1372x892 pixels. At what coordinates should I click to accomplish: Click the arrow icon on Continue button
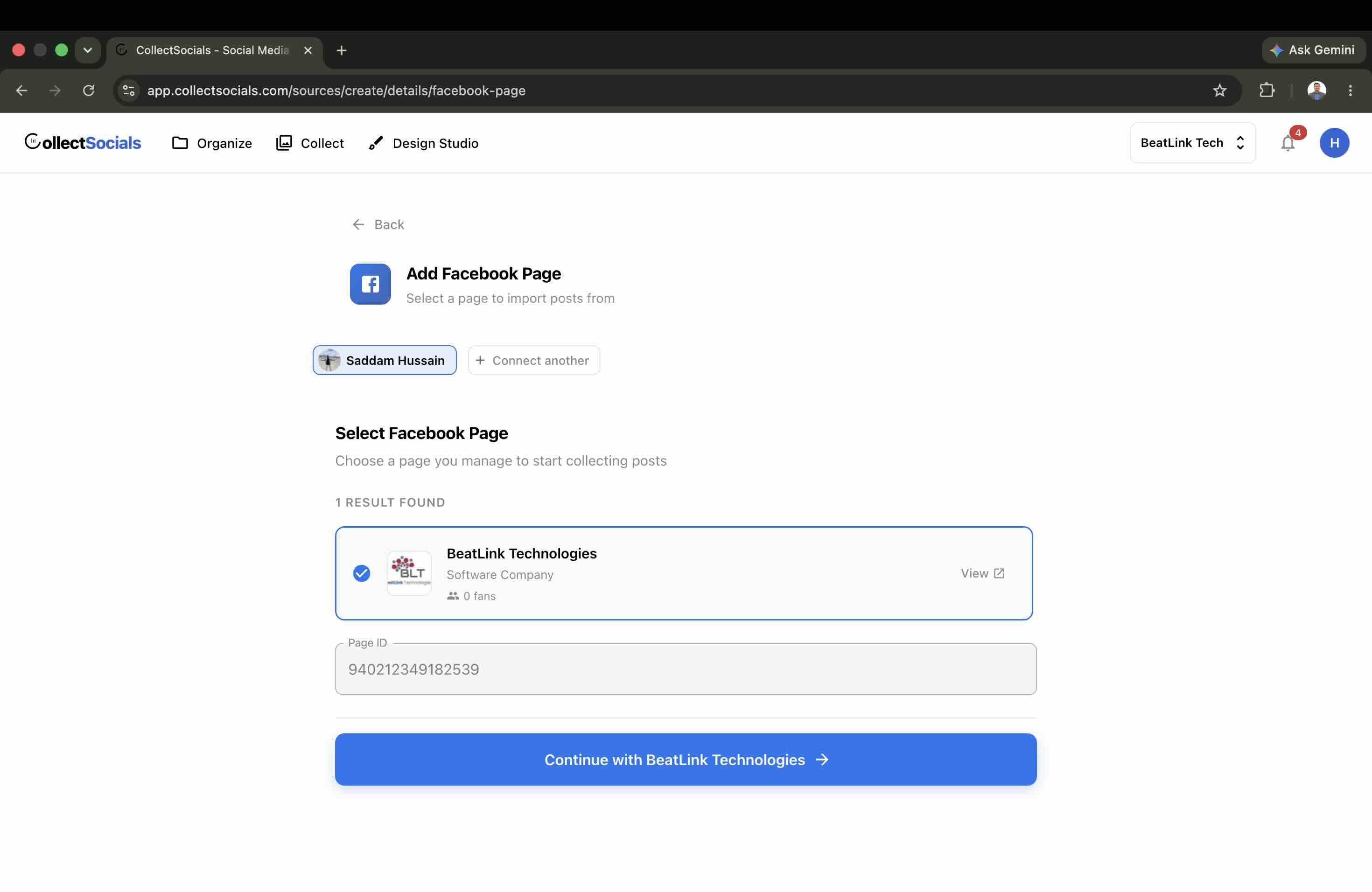point(822,760)
